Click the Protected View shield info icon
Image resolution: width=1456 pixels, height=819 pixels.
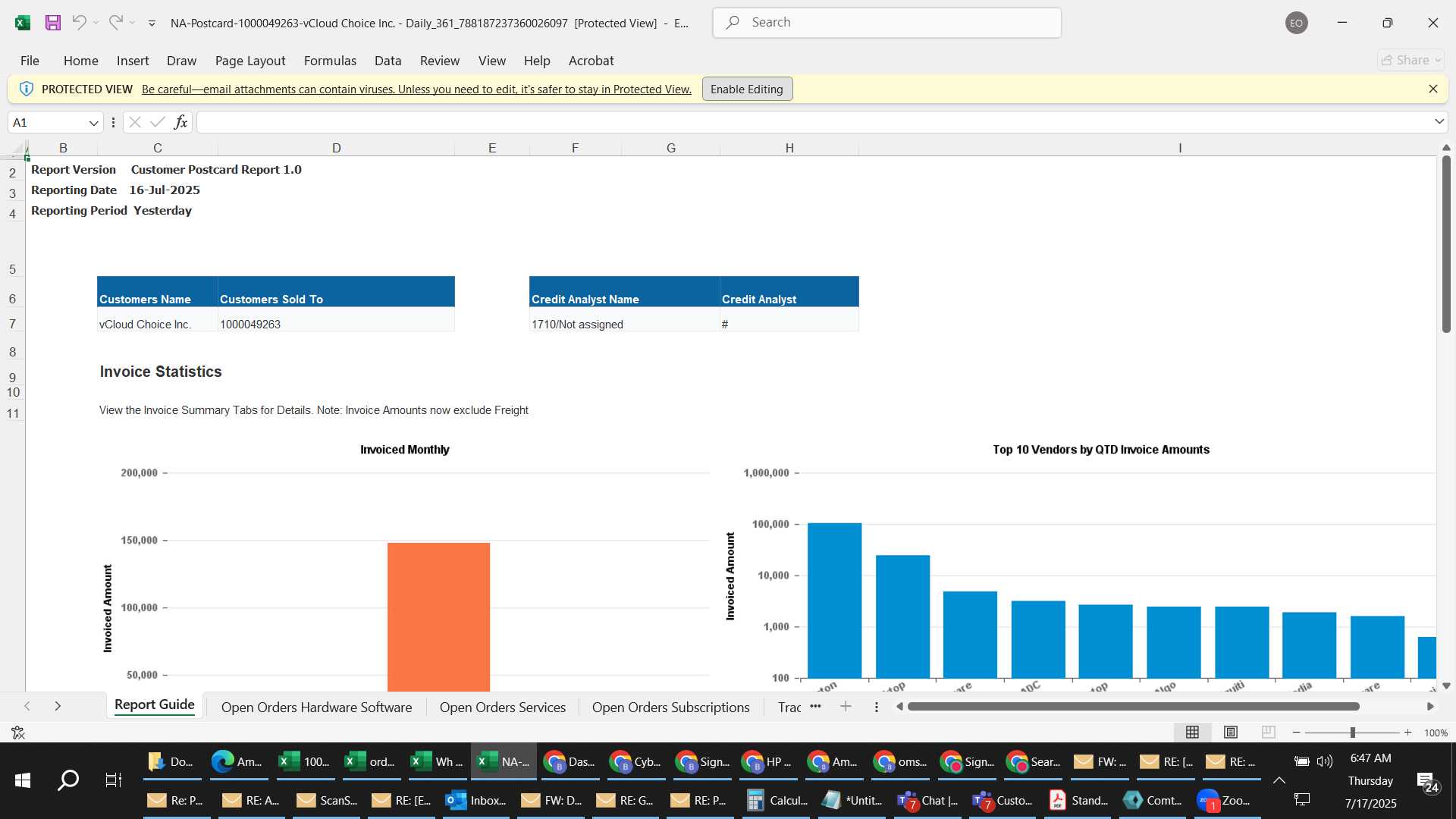click(x=26, y=89)
